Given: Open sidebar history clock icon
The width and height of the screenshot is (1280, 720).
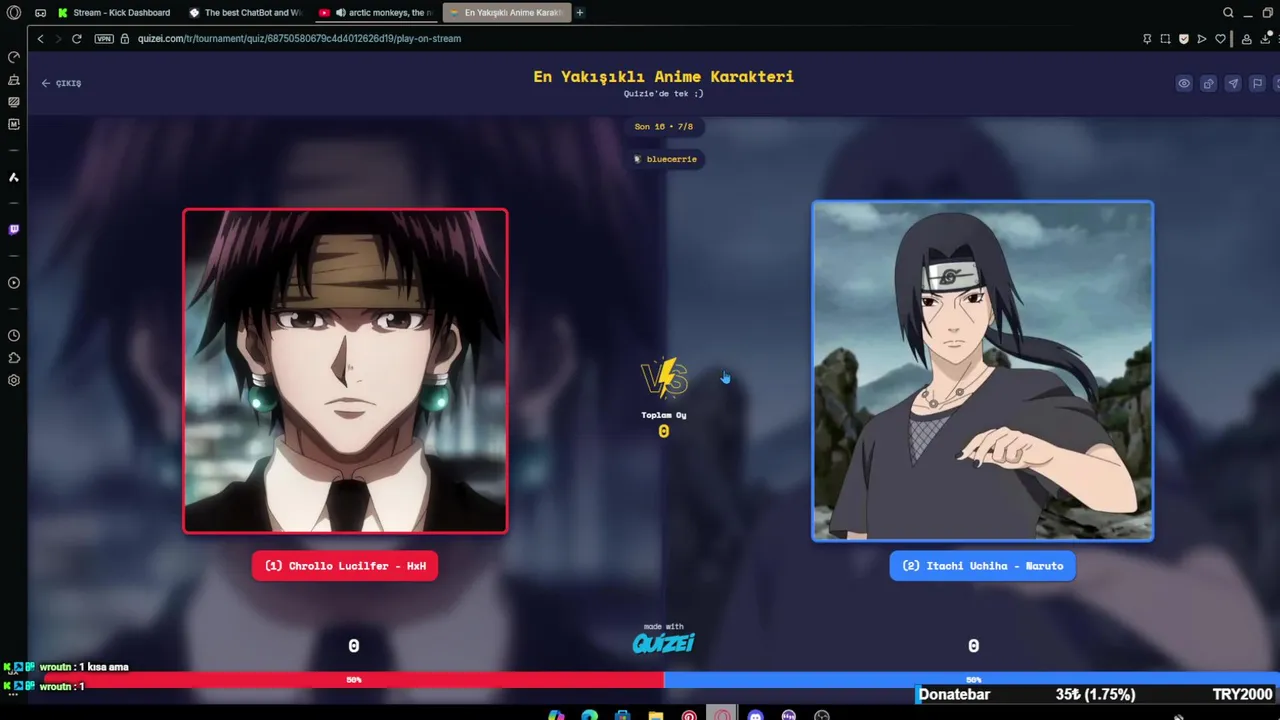Looking at the screenshot, I should [14, 336].
